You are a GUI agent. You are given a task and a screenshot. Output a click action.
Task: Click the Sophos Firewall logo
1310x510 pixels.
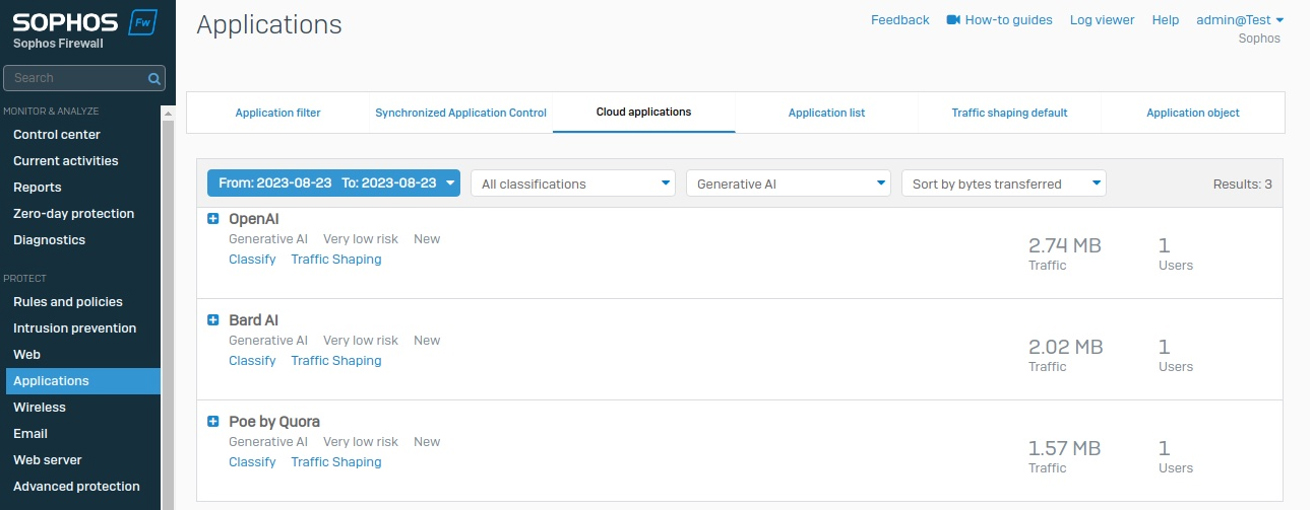(85, 28)
